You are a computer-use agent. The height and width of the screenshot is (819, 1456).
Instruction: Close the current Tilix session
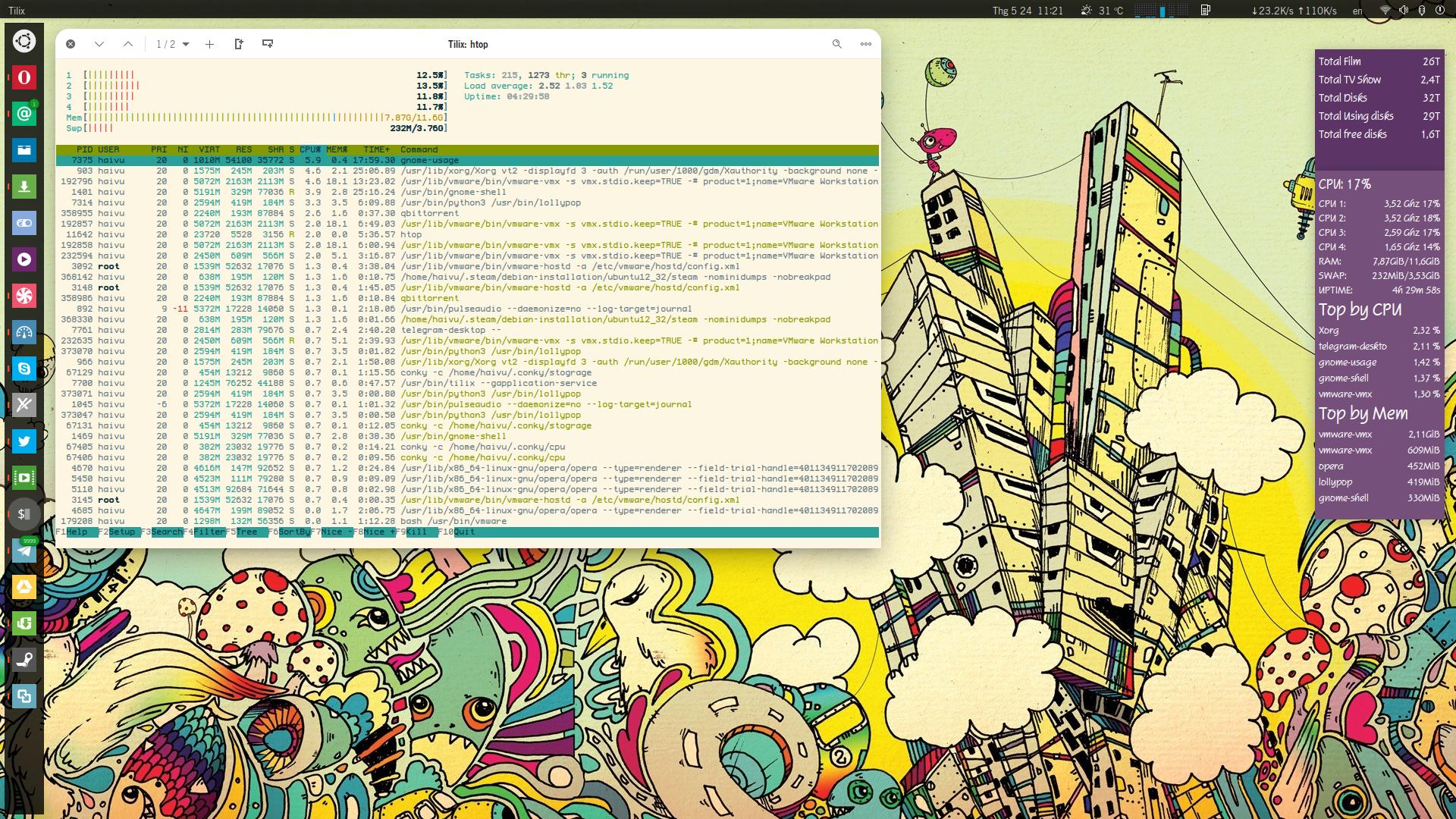coord(71,44)
